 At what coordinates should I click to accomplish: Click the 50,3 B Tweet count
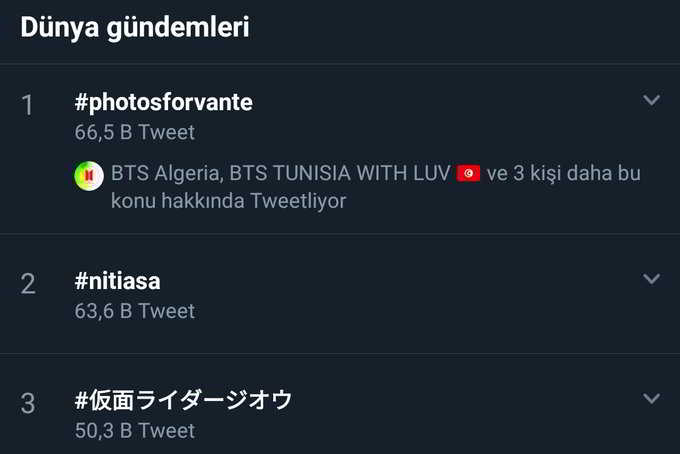[134, 430]
